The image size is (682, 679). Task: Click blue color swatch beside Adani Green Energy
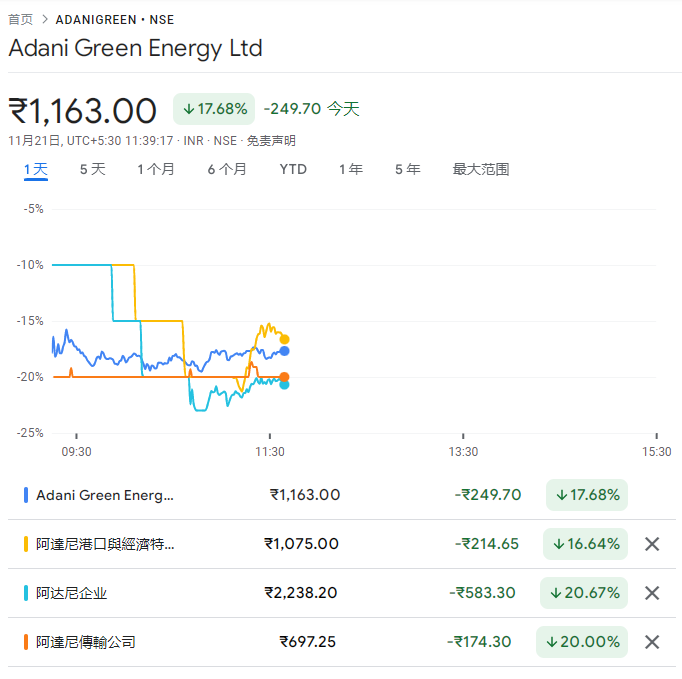tap(26, 495)
